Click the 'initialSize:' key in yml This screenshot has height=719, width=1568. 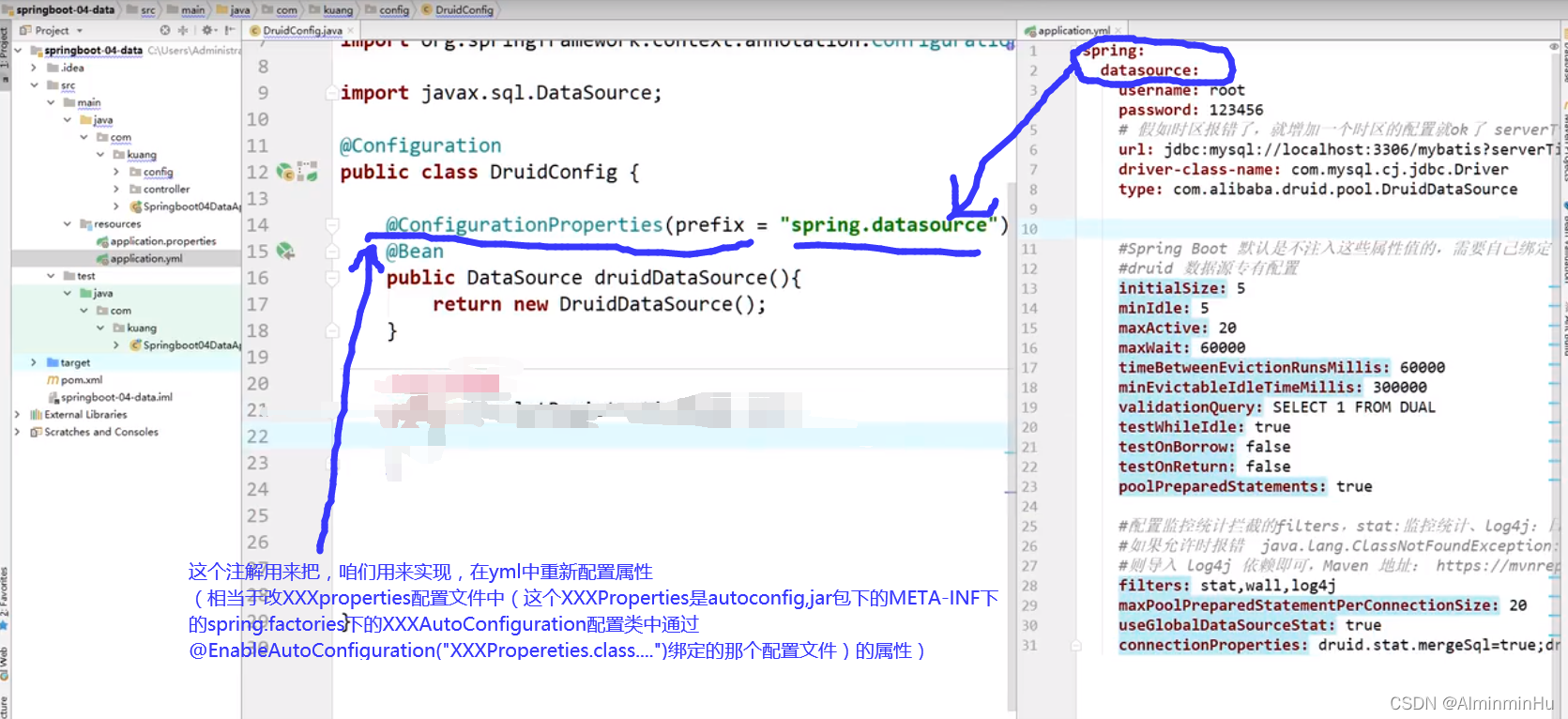pyautogui.click(x=1172, y=288)
